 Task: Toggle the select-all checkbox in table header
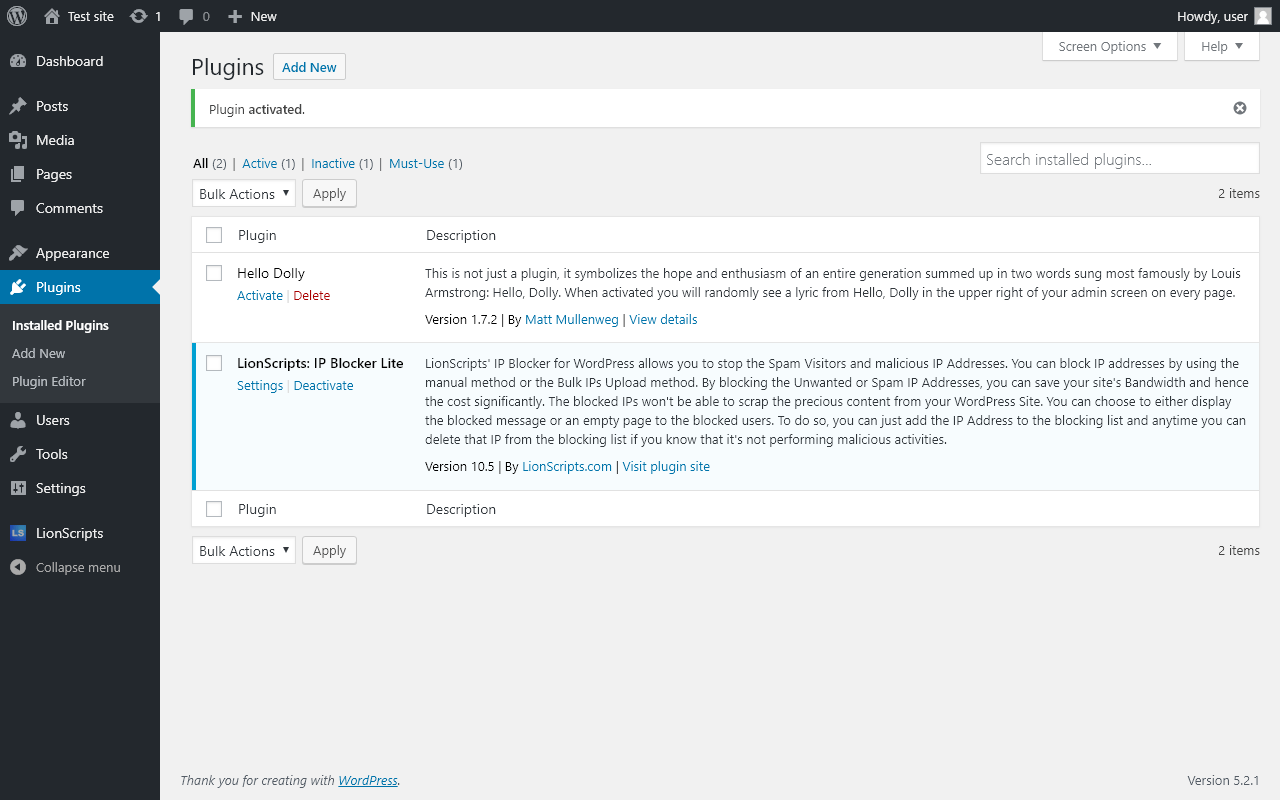coord(214,235)
